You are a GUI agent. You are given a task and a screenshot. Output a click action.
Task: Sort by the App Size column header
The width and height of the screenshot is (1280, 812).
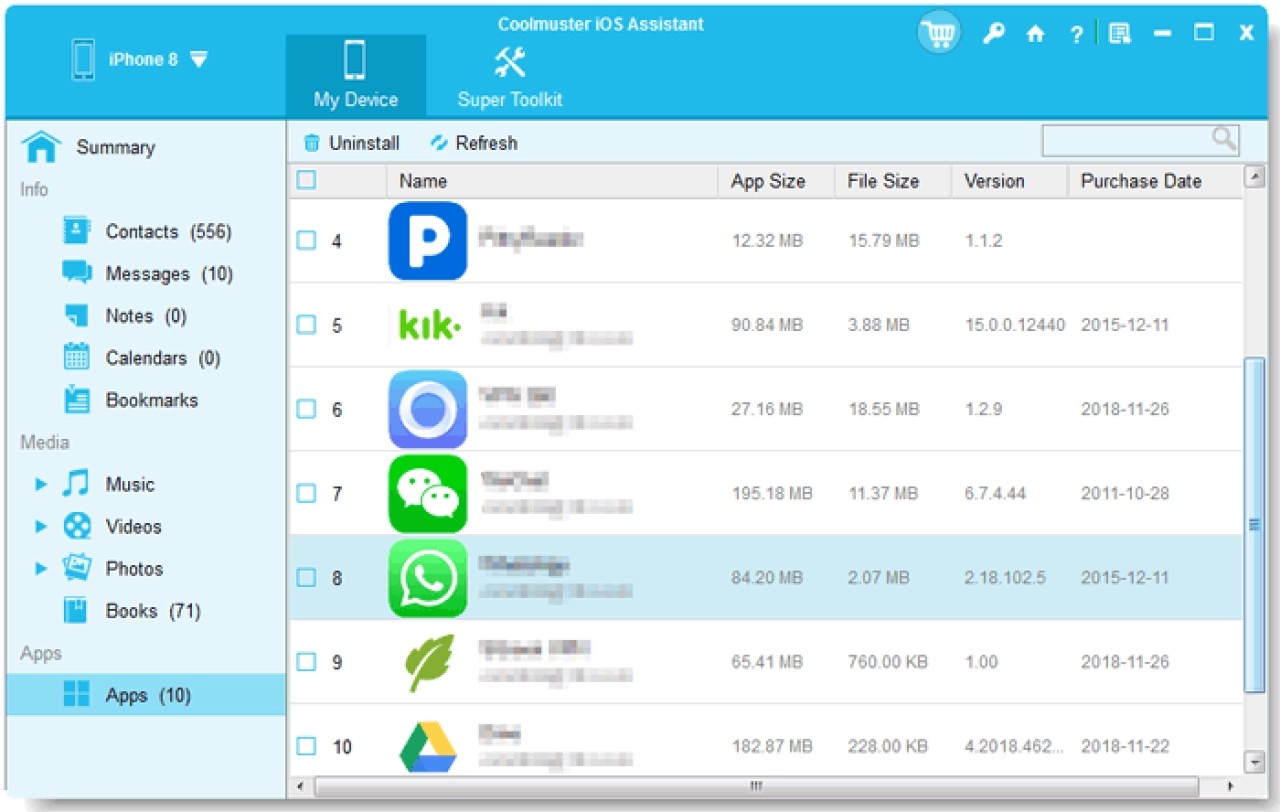click(x=777, y=181)
